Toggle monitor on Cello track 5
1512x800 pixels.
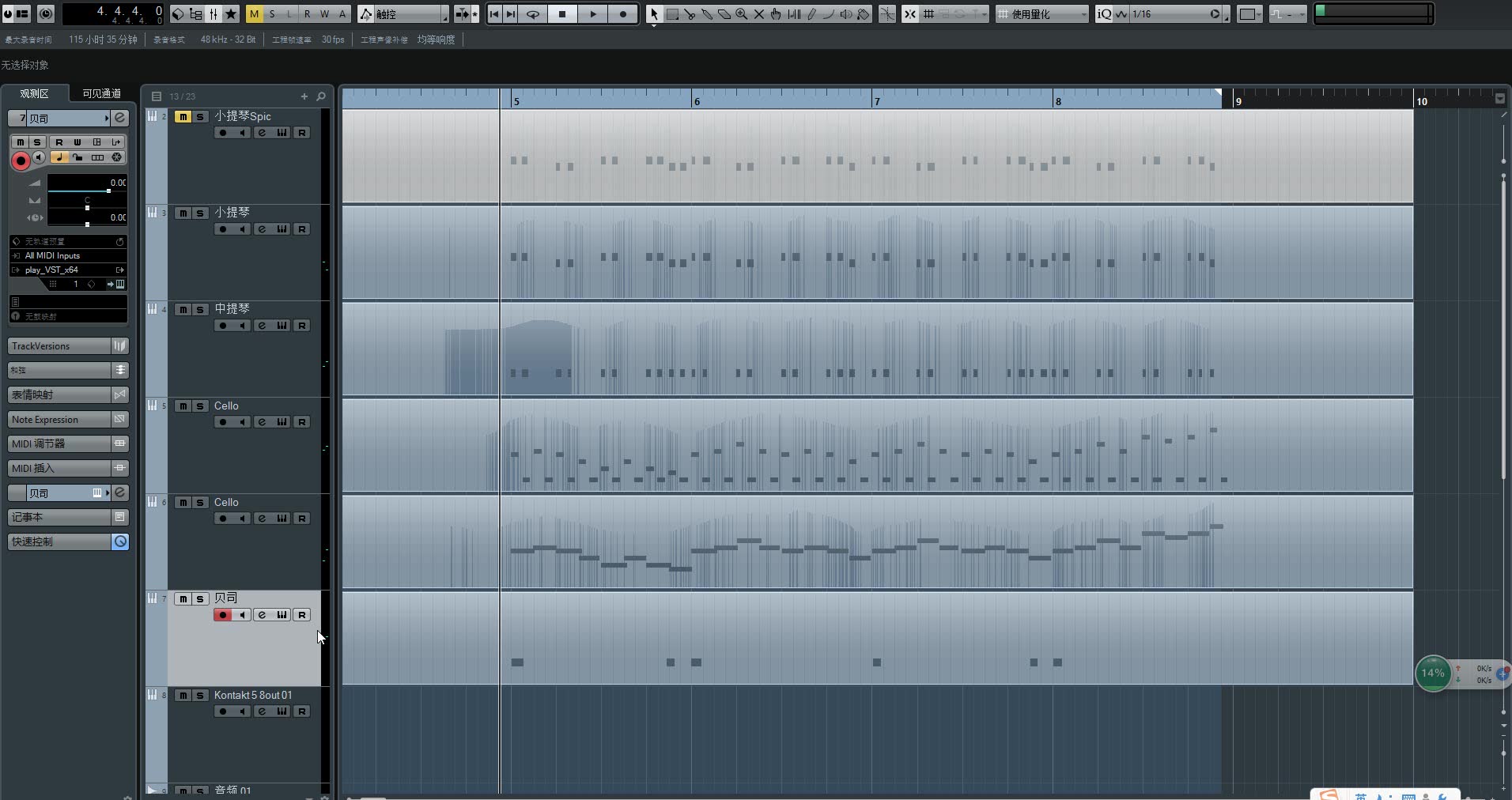pos(243,422)
